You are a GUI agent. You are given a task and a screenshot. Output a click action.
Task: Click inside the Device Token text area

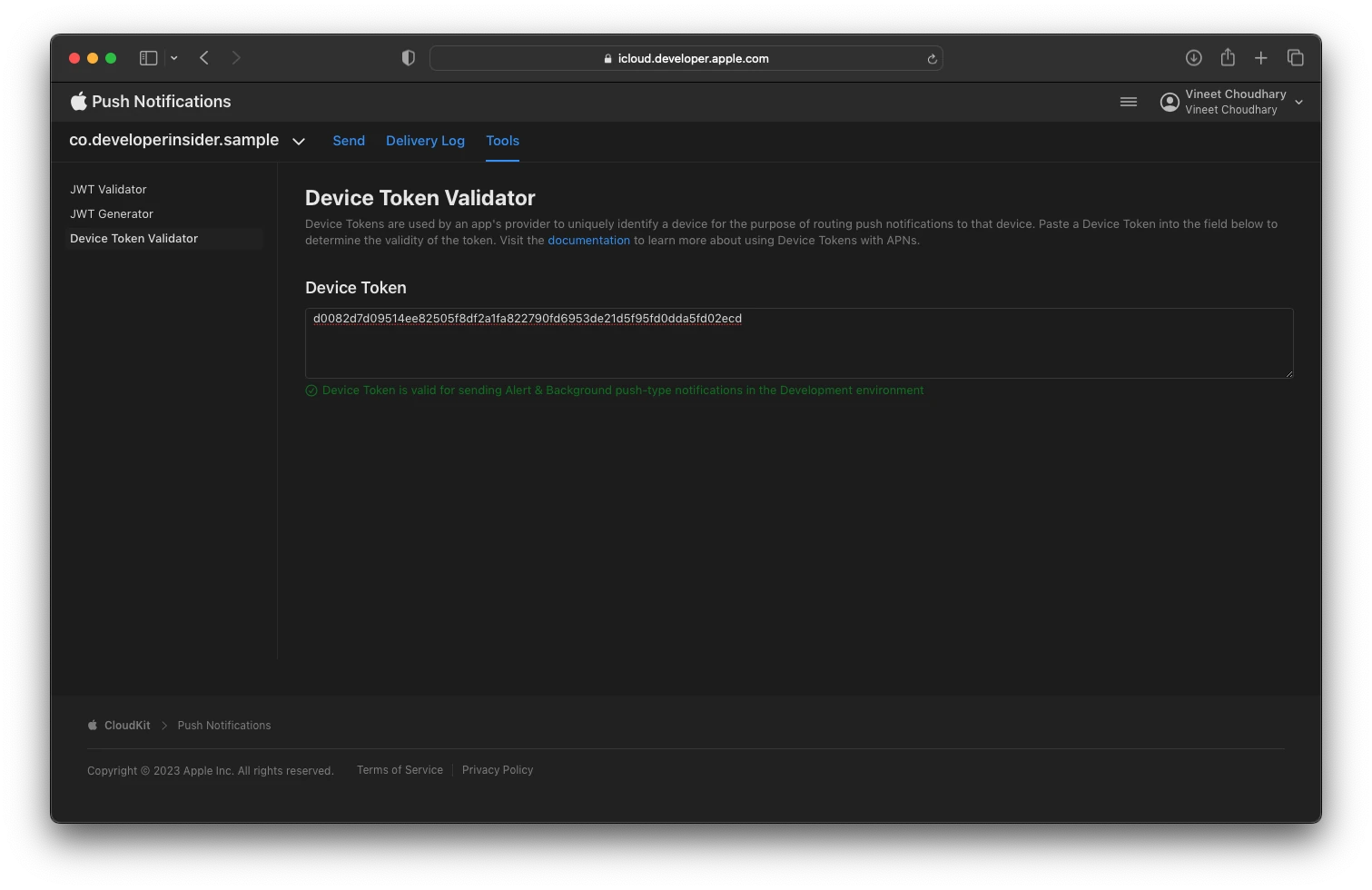click(799, 343)
